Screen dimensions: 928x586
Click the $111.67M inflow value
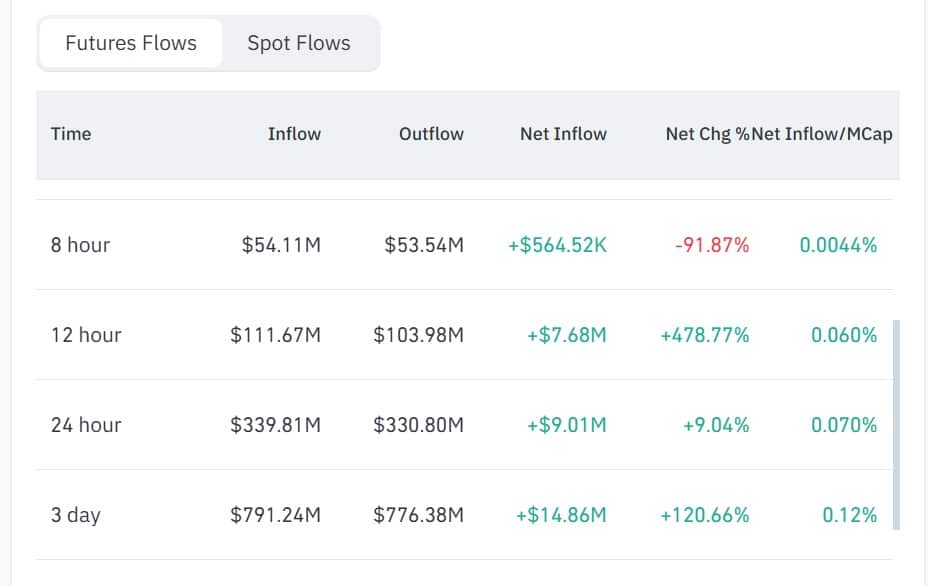[276, 335]
